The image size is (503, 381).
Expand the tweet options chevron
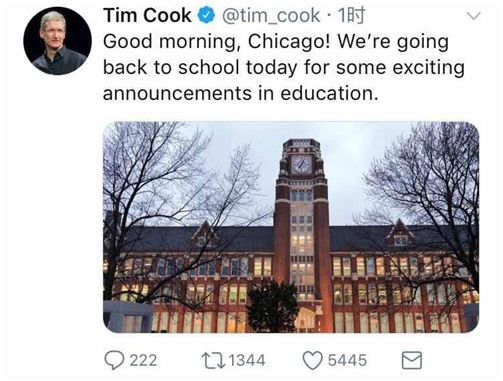tap(474, 16)
